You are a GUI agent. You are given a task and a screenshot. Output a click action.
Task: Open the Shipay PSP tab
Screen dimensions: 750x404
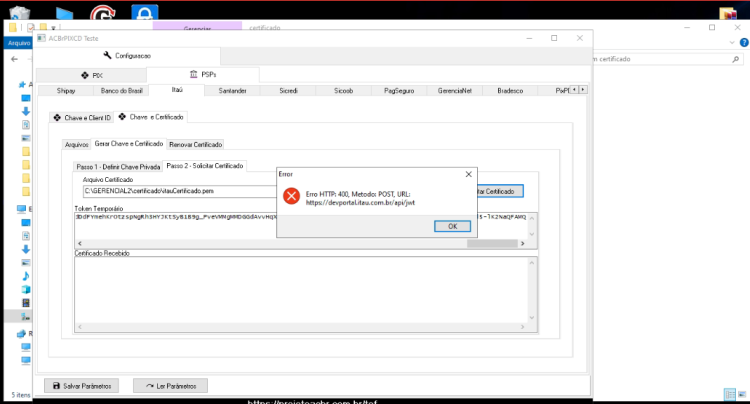point(66,91)
